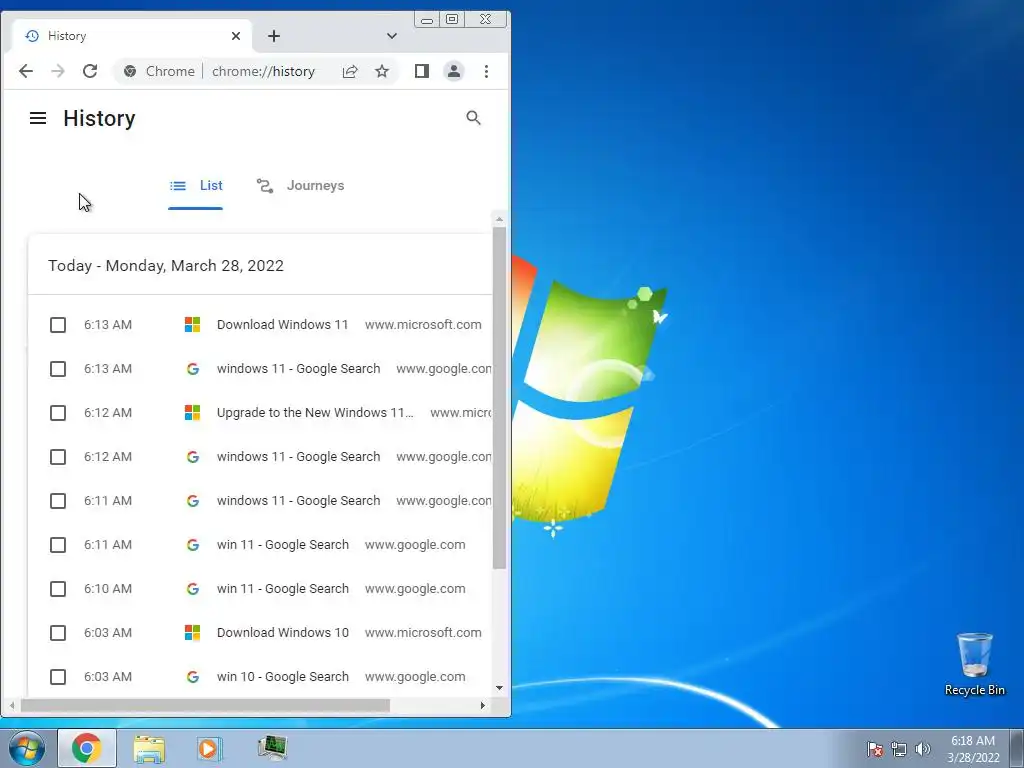Check the 6:11 AM windows 11 Google Search entry
Screen dimensions: 1024x768
tap(58, 501)
